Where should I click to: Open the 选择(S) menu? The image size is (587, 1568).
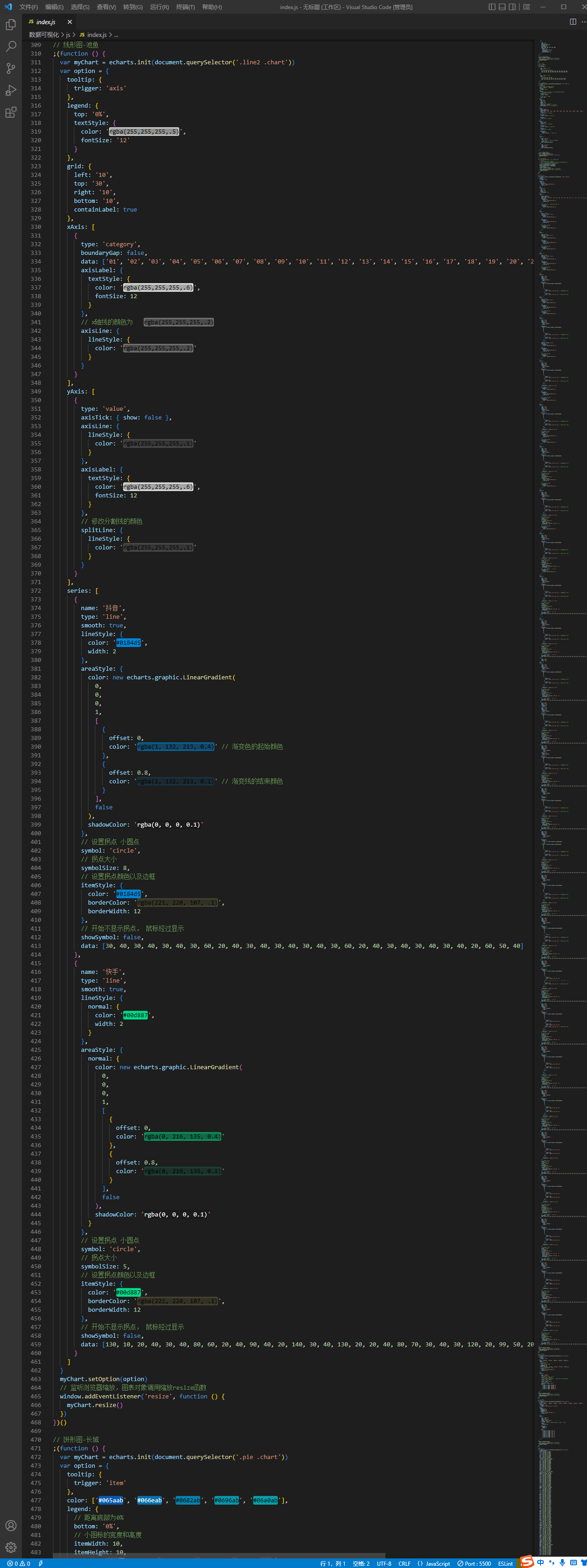80,7
